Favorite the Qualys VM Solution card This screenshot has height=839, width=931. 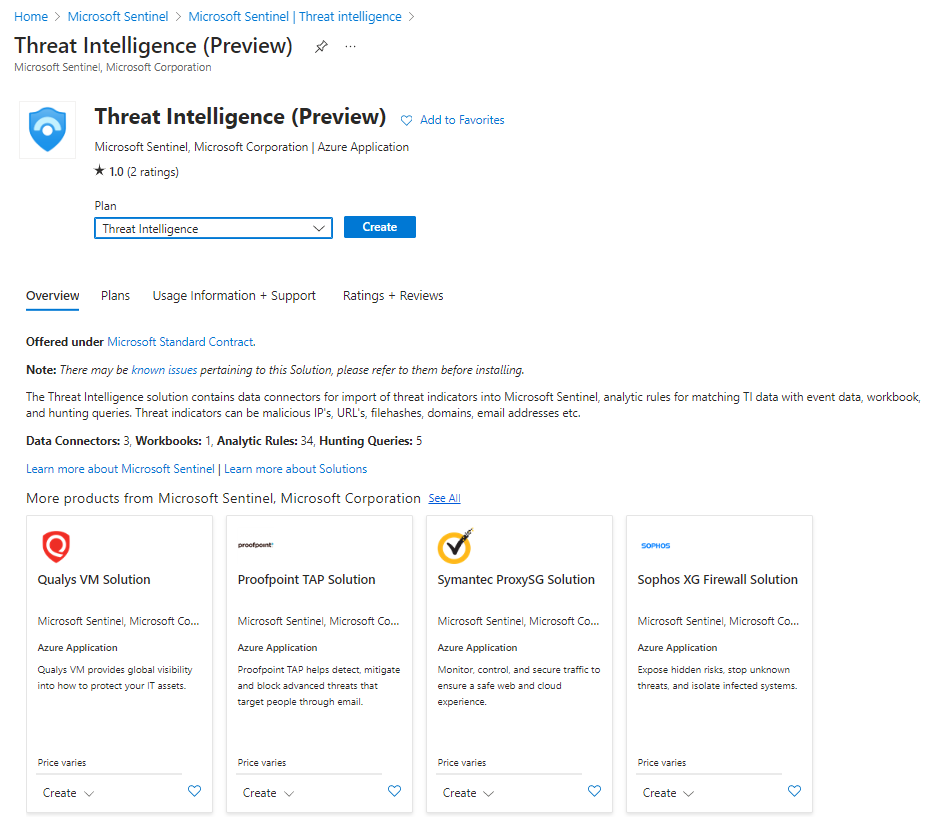194,791
